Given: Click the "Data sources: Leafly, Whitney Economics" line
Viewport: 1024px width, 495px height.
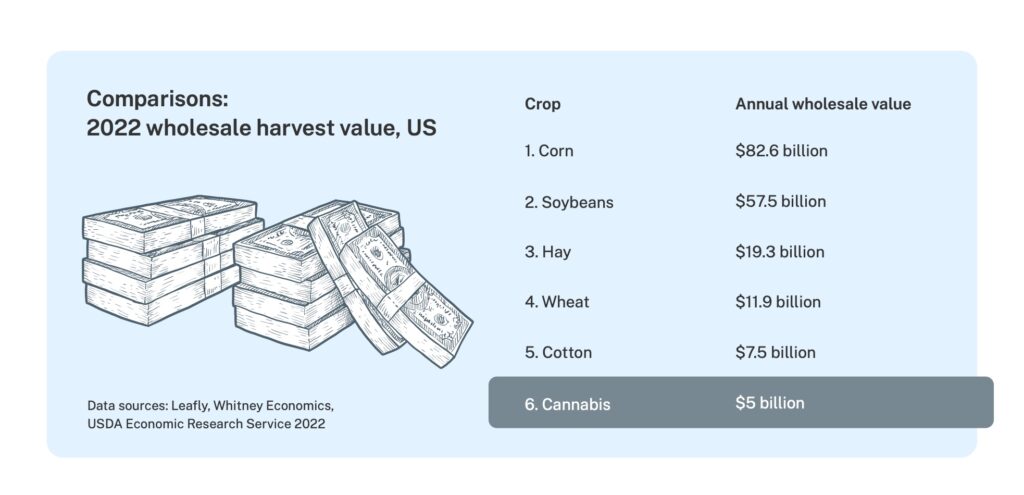Looking at the screenshot, I should [x=210, y=405].
